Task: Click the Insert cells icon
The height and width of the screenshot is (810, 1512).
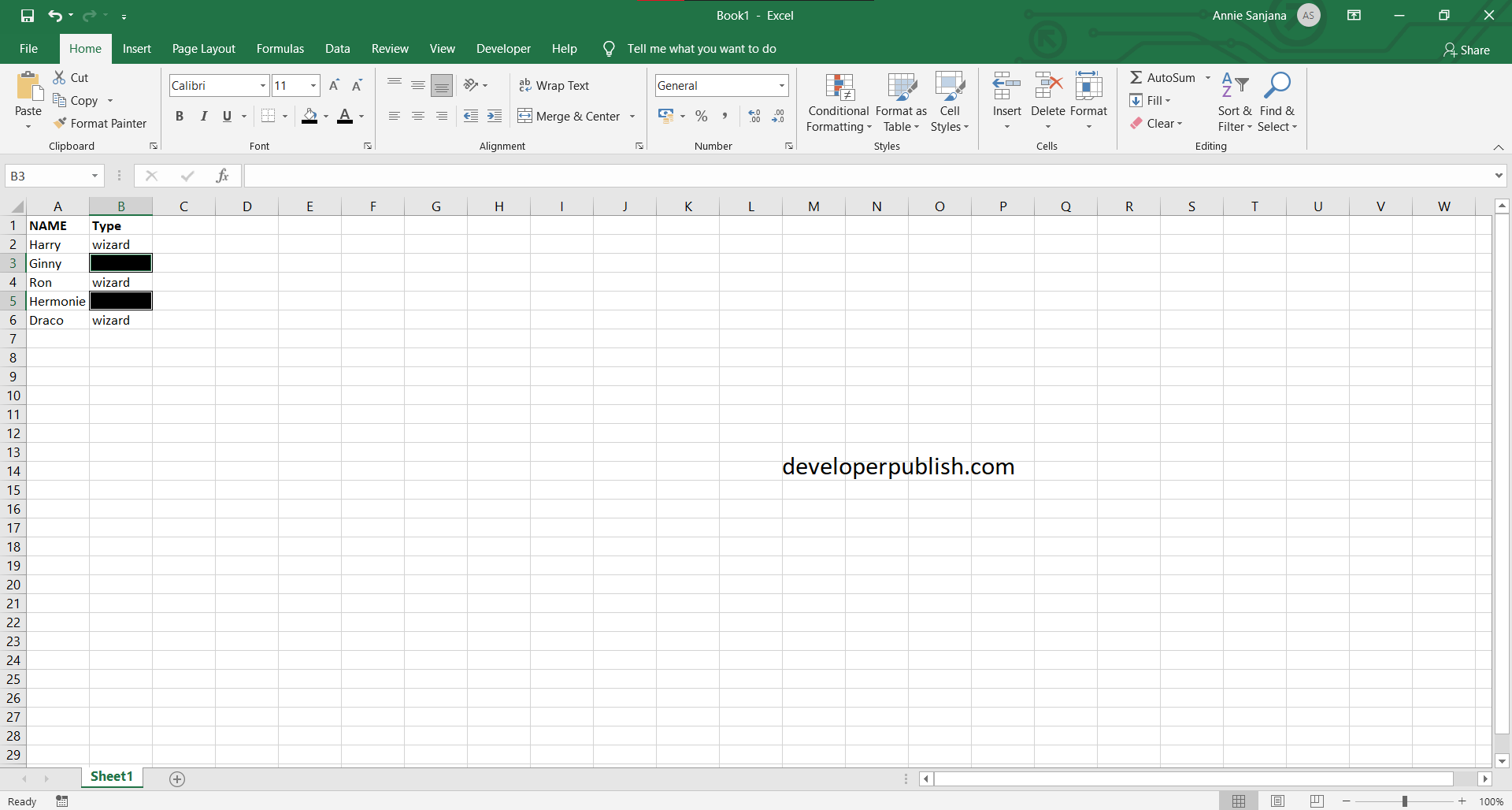Action: click(1006, 86)
